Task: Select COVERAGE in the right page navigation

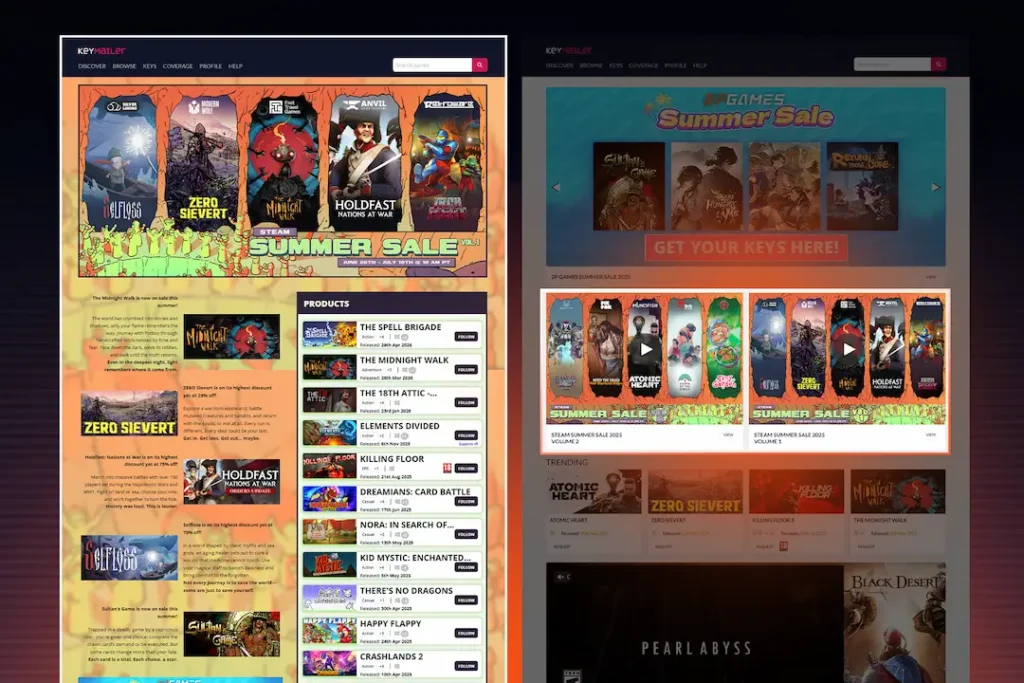Action: coord(643,65)
